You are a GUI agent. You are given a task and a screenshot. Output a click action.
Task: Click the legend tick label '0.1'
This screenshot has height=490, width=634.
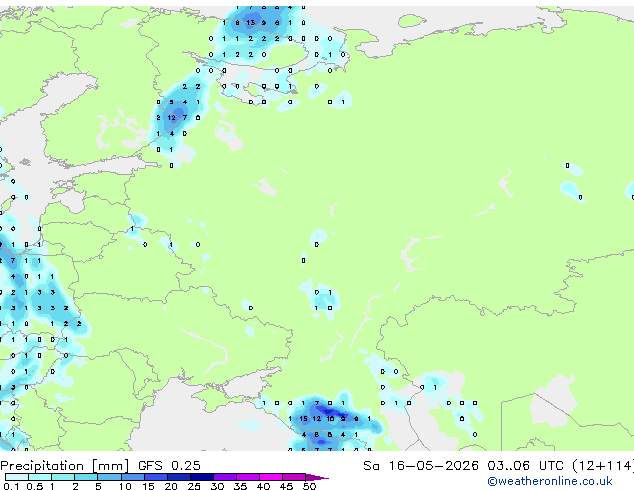[11, 486]
